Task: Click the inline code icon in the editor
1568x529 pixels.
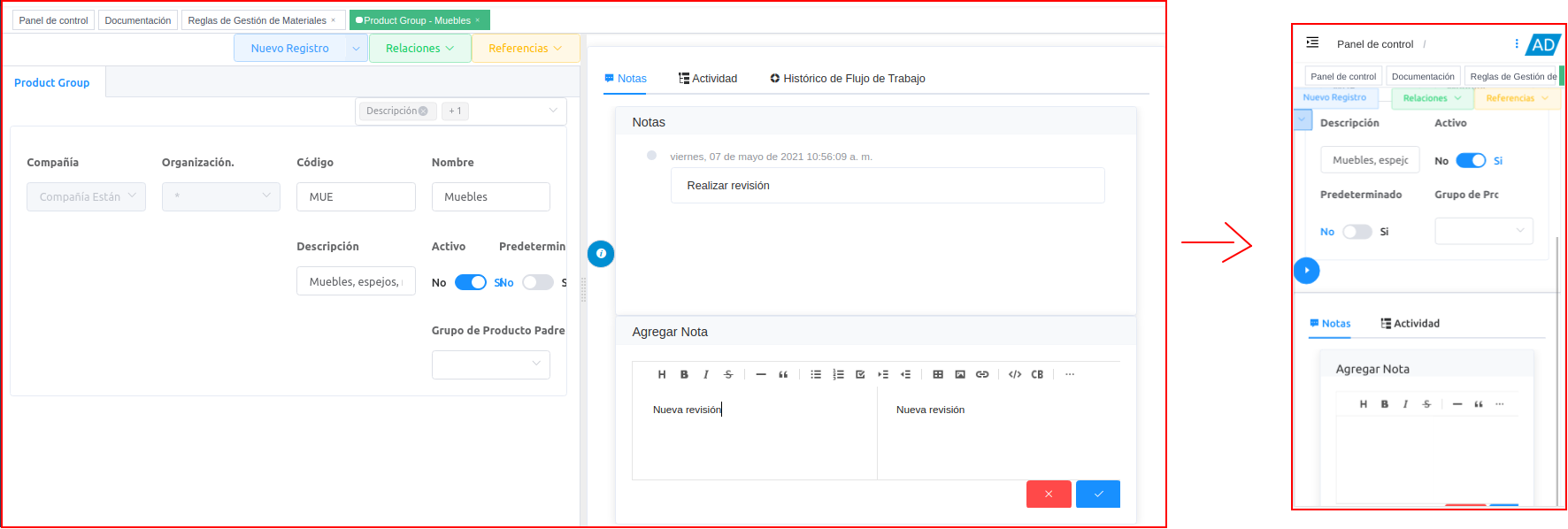Action: 1014,374
